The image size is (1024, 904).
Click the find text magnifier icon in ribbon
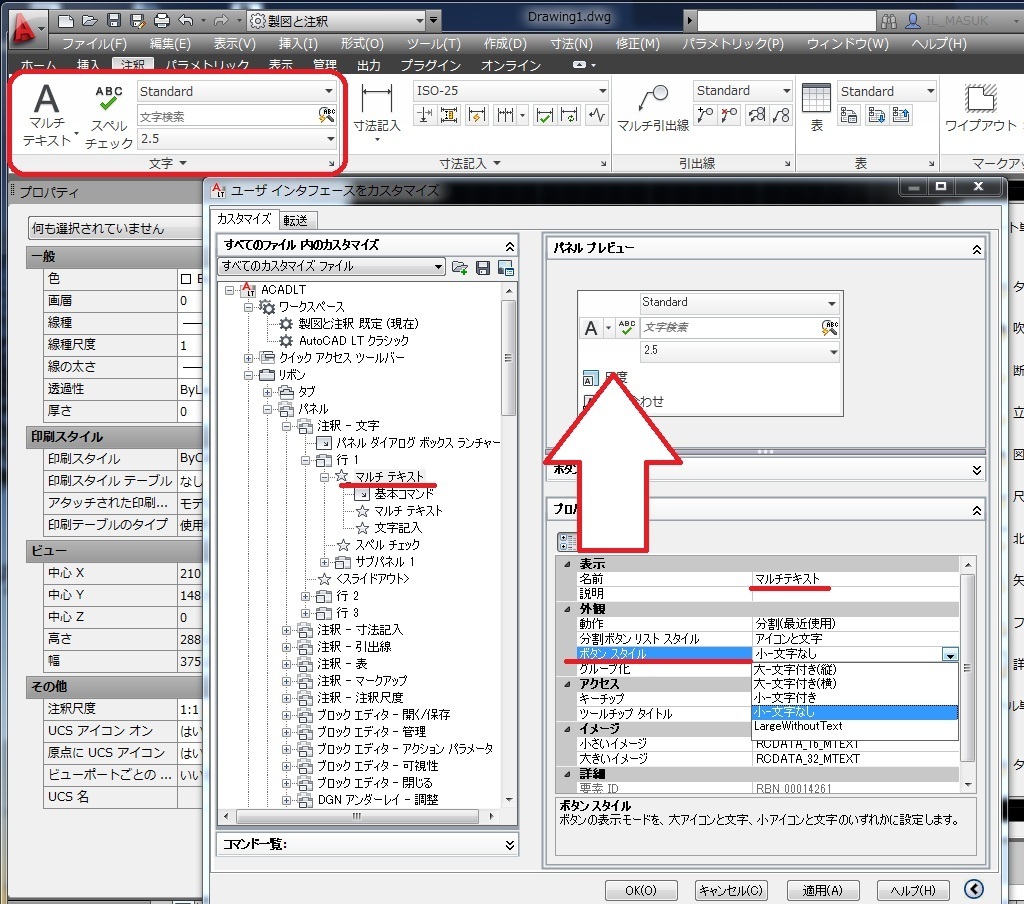pos(327,116)
